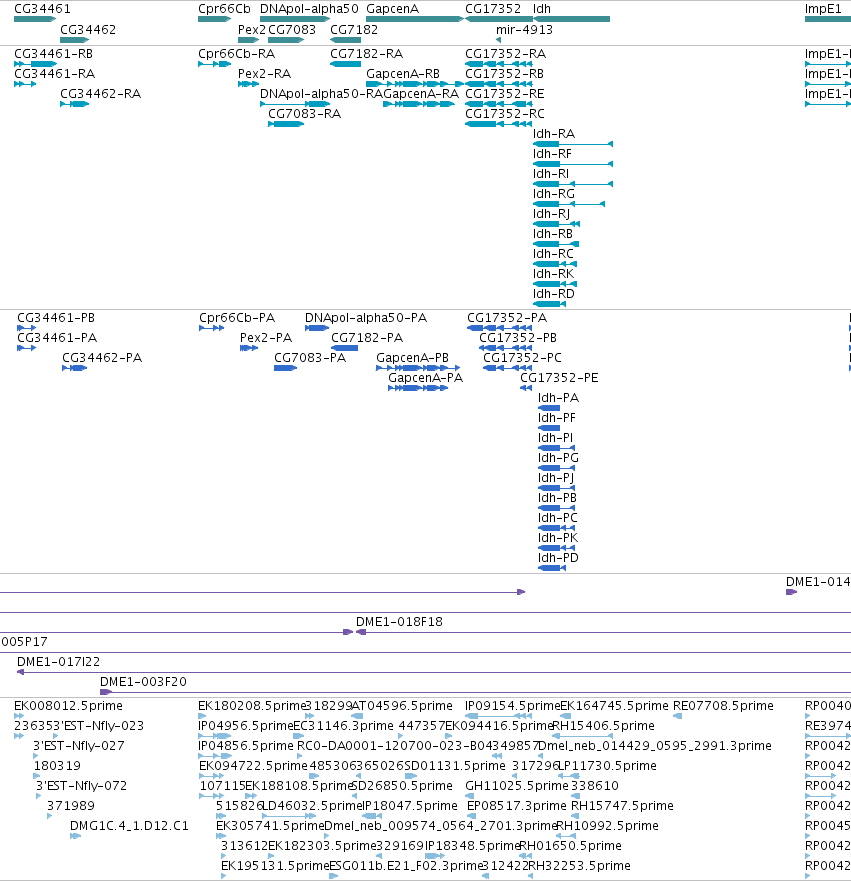Viewport: 851px width, 881px height.
Task: Click EST RE07708.5prime
Action: [x=677, y=716]
